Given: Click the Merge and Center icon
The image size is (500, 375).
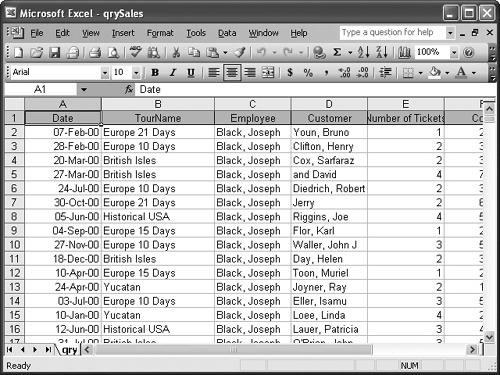Looking at the screenshot, I should click(x=268, y=72).
